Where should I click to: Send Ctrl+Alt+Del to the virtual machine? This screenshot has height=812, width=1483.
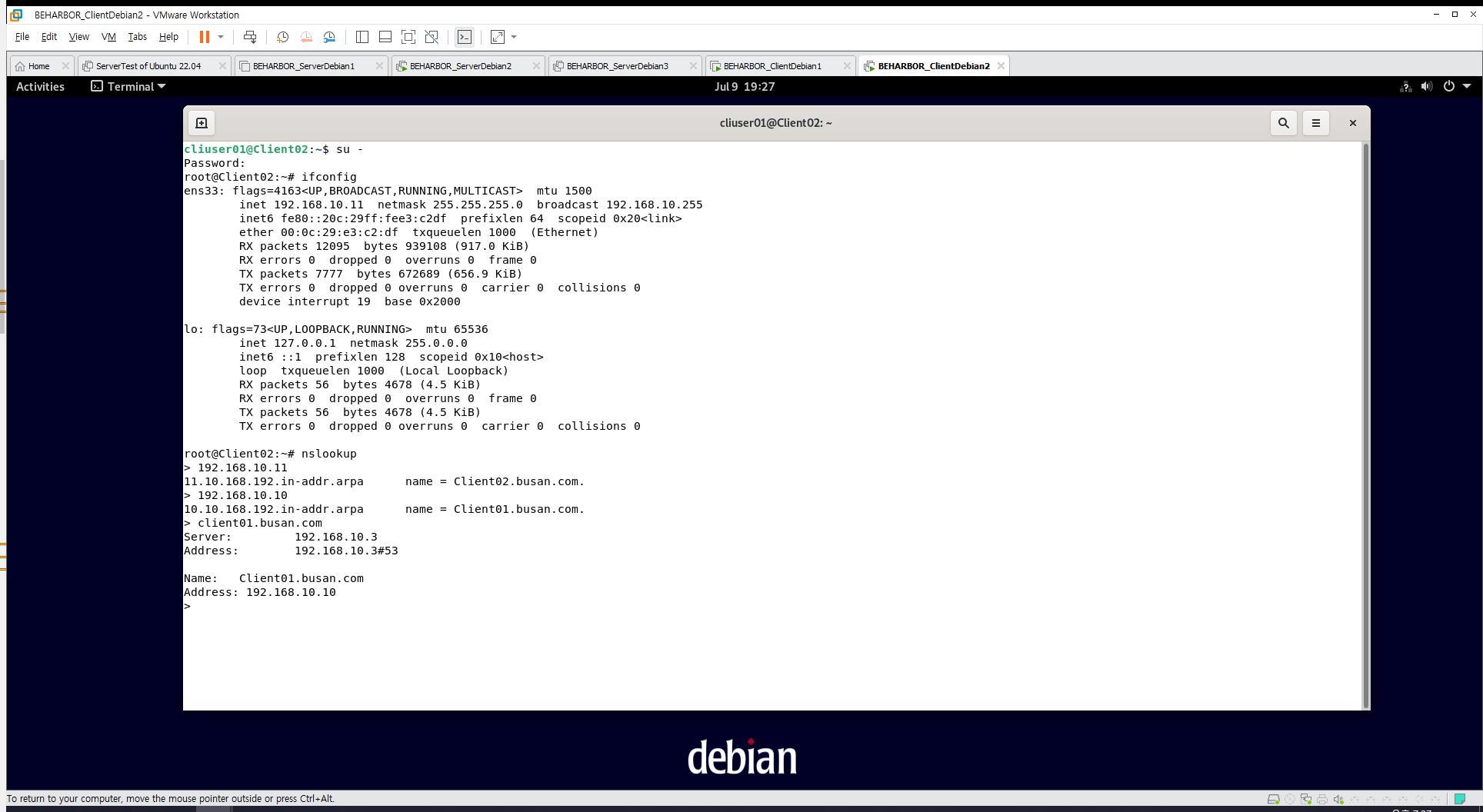coord(250,37)
